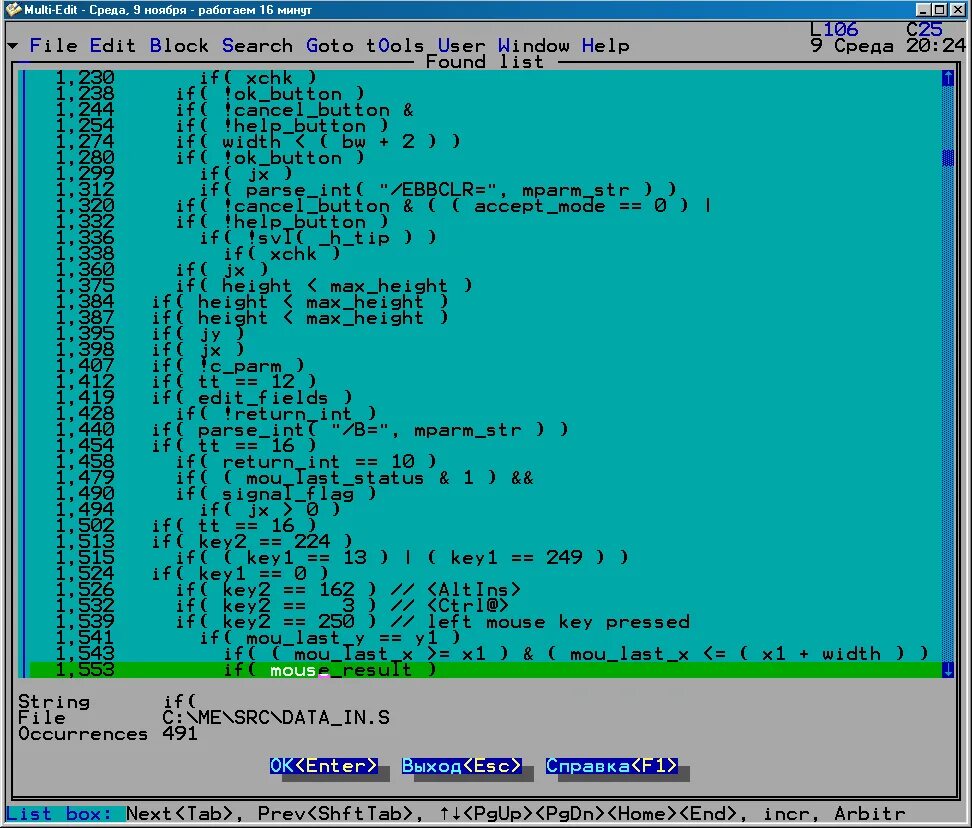Select line 1,384 height < max_height
The width and height of the screenshot is (972, 828).
pyautogui.click(x=485, y=301)
